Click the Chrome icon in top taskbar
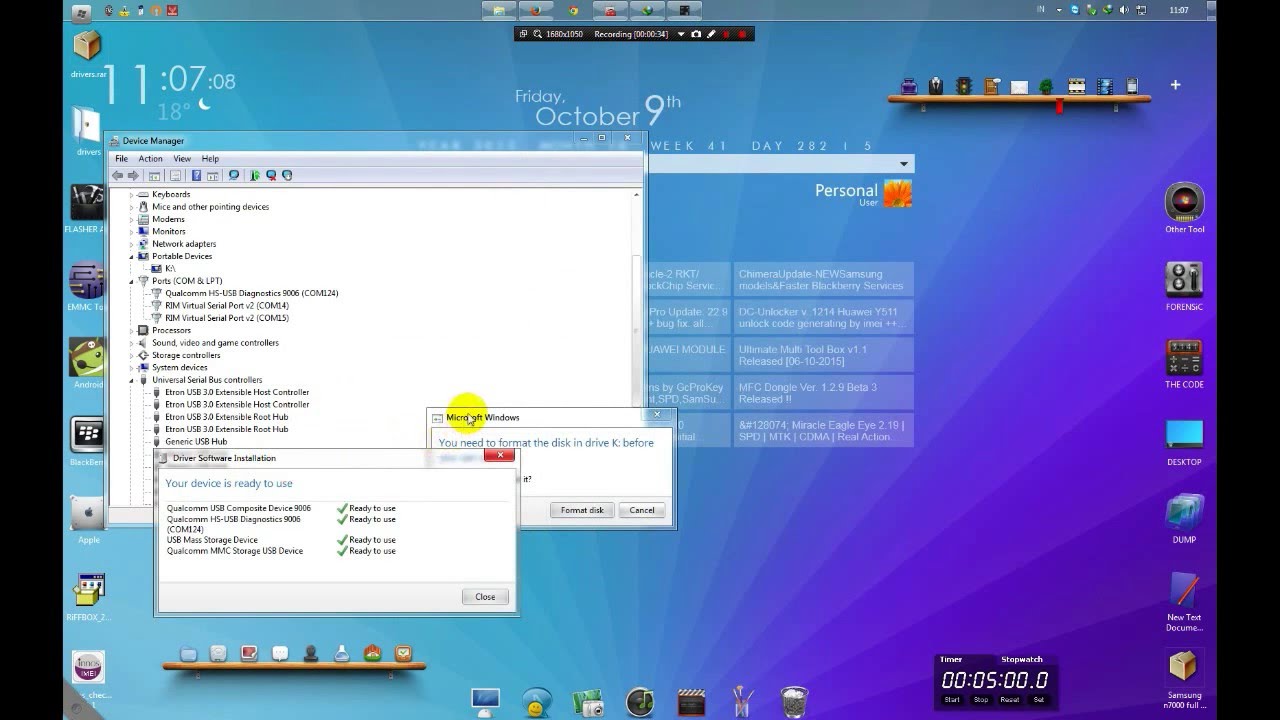This screenshot has width=1280, height=720. point(573,10)
